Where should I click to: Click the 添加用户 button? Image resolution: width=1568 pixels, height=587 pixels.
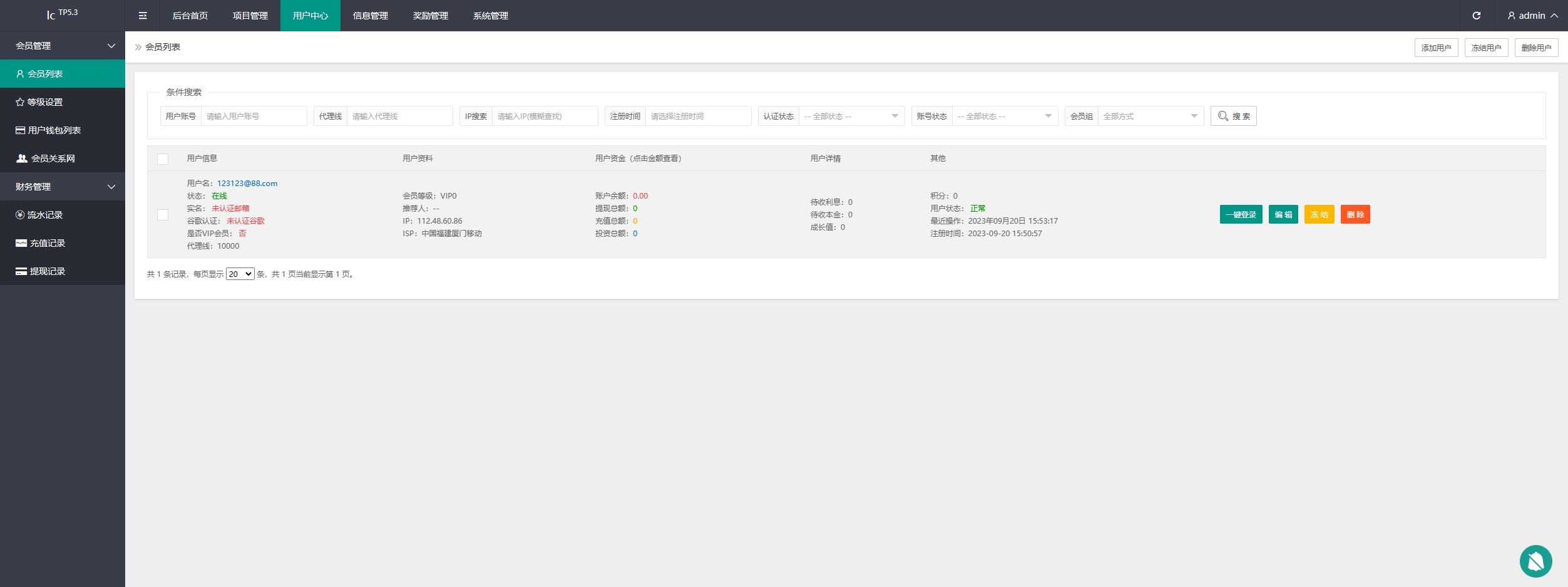[1436, 48]
